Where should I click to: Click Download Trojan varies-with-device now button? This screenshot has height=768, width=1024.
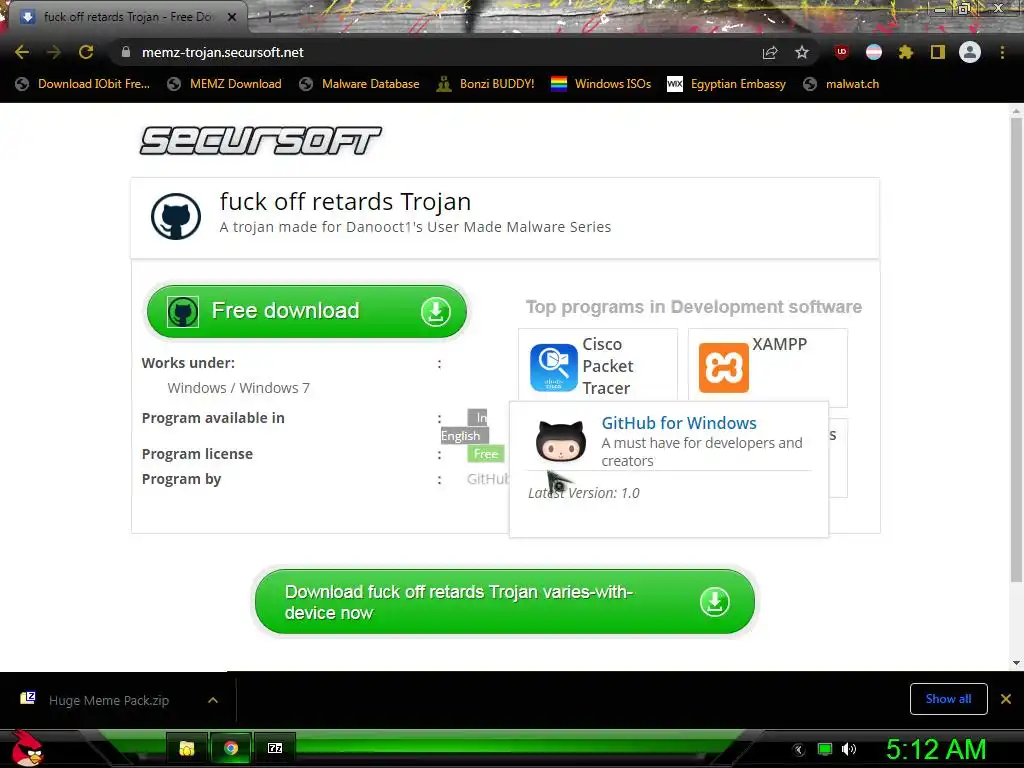505,602
